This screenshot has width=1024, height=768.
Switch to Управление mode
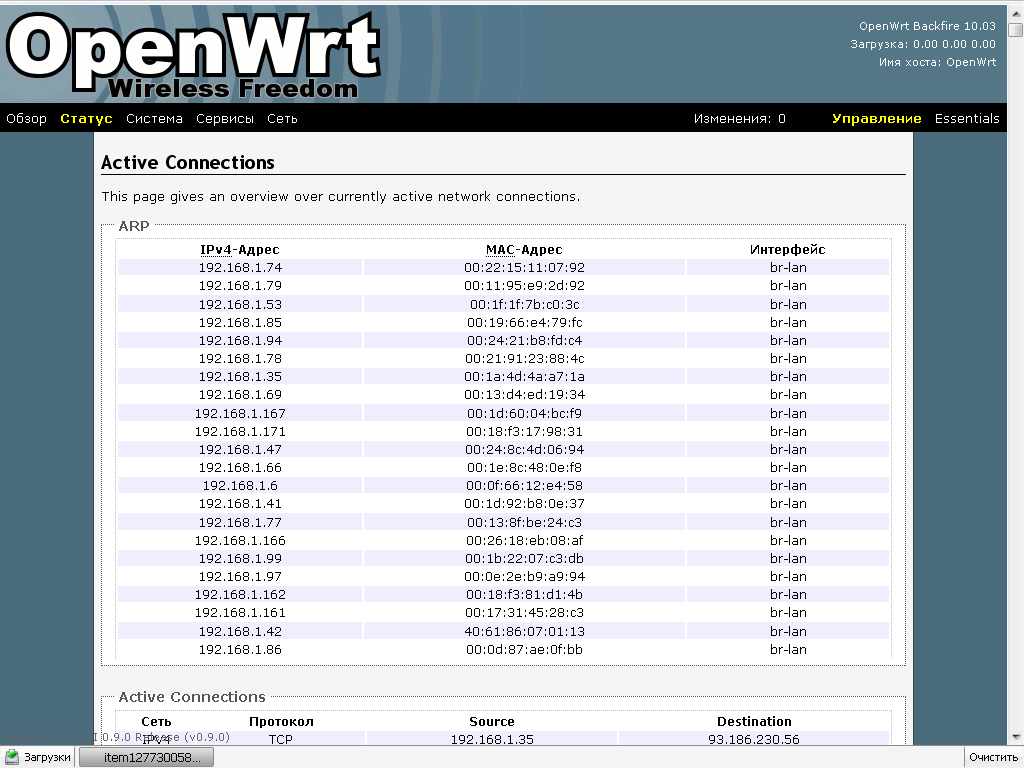click(x=876, y=119)
